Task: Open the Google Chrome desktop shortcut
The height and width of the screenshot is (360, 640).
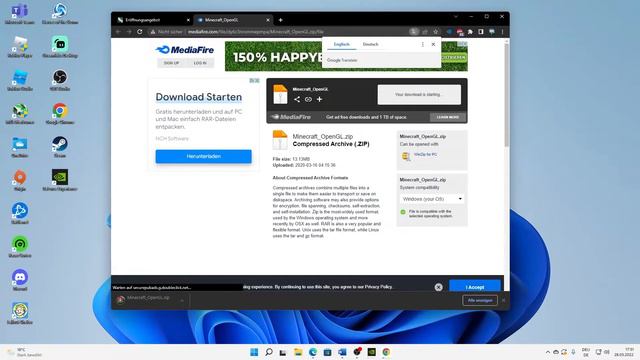Action: tap(60, 114)
